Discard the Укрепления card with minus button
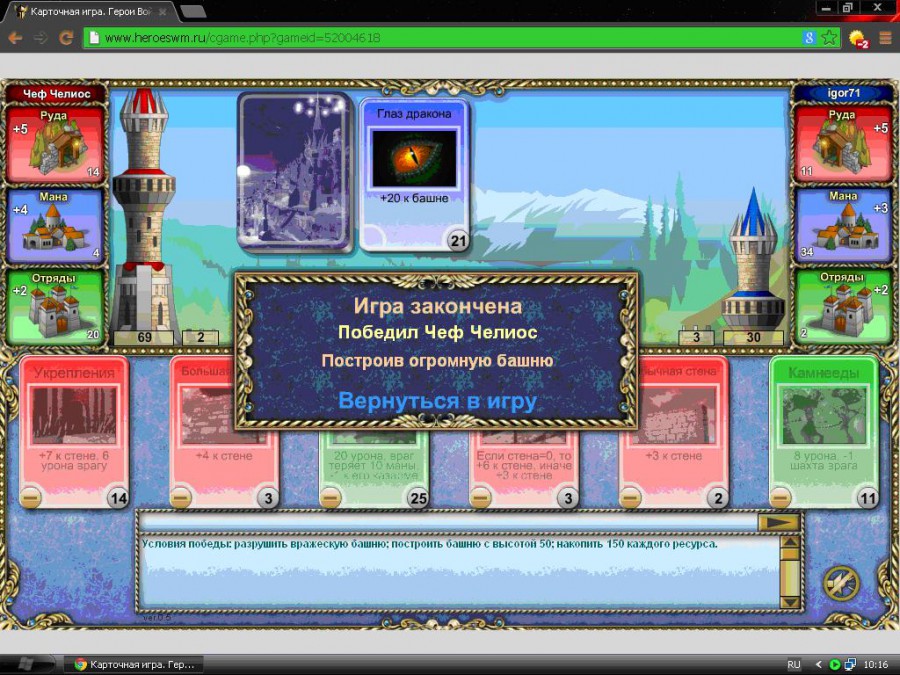Image resolution: width=900 pixels, height=675 pixels. point(30,497)
